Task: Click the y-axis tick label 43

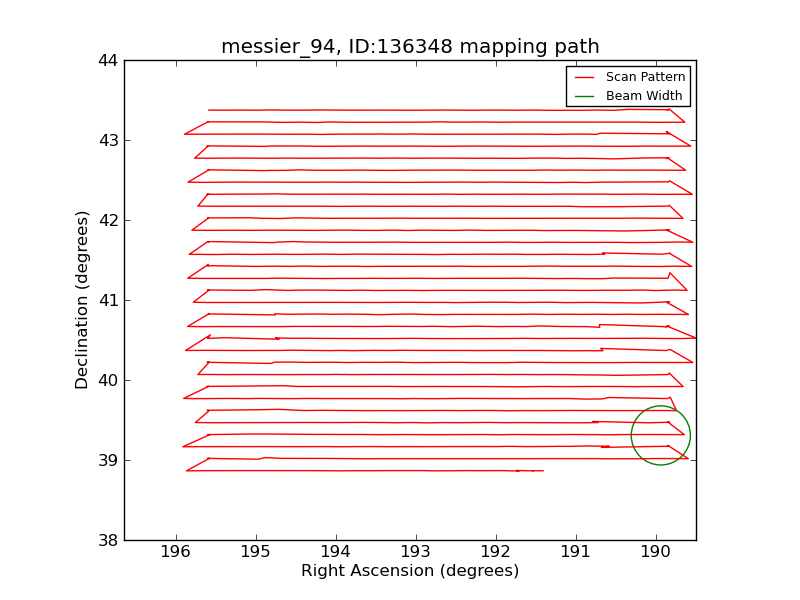Action: [108, 140]
